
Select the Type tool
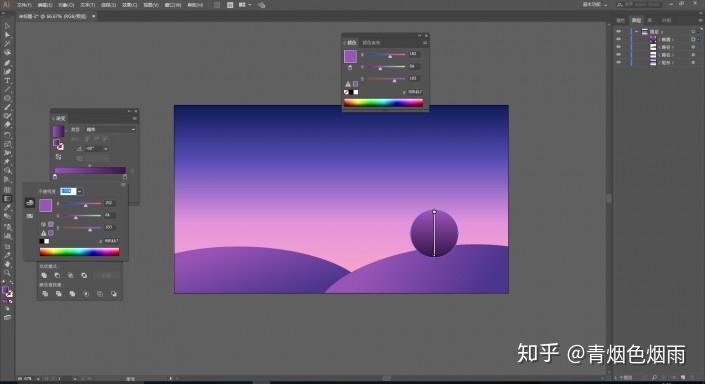click(7, 80)
